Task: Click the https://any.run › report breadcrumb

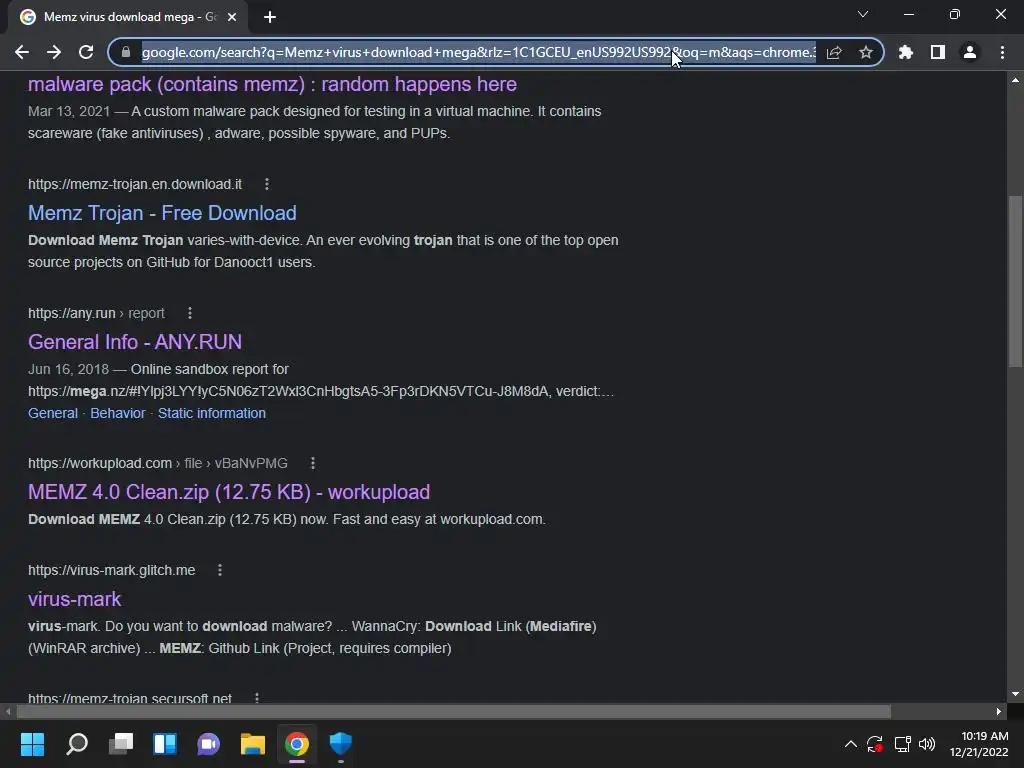Action: tap(96, 313)
